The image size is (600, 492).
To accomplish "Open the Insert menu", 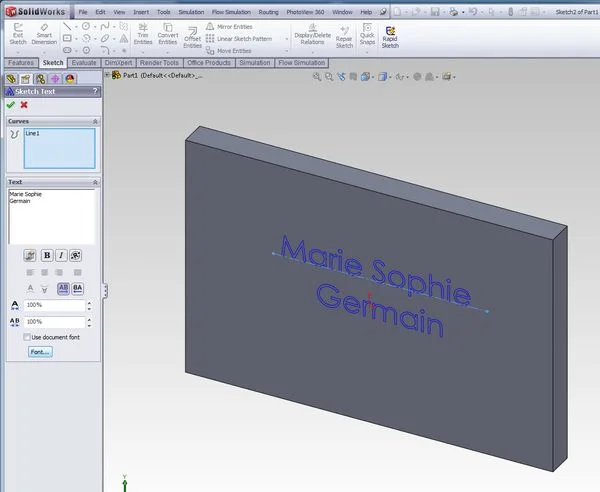I will pos(143,11).
